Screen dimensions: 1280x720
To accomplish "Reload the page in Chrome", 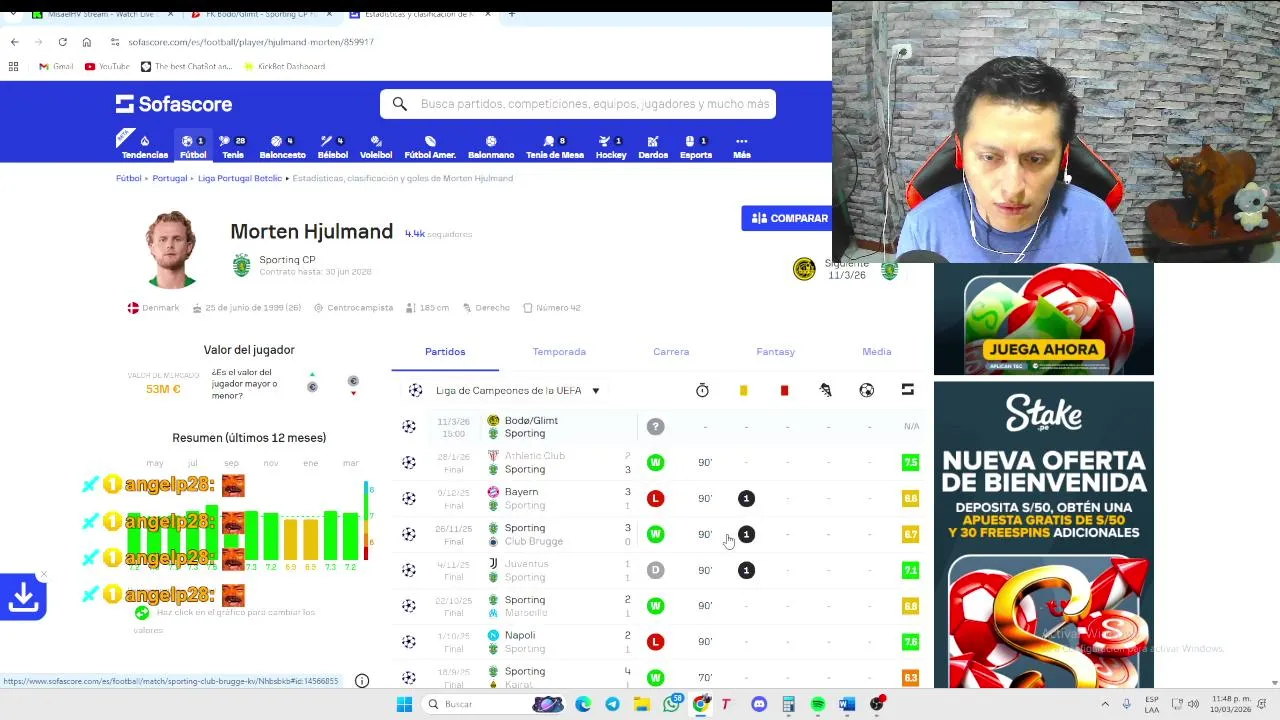I will 62,42.
